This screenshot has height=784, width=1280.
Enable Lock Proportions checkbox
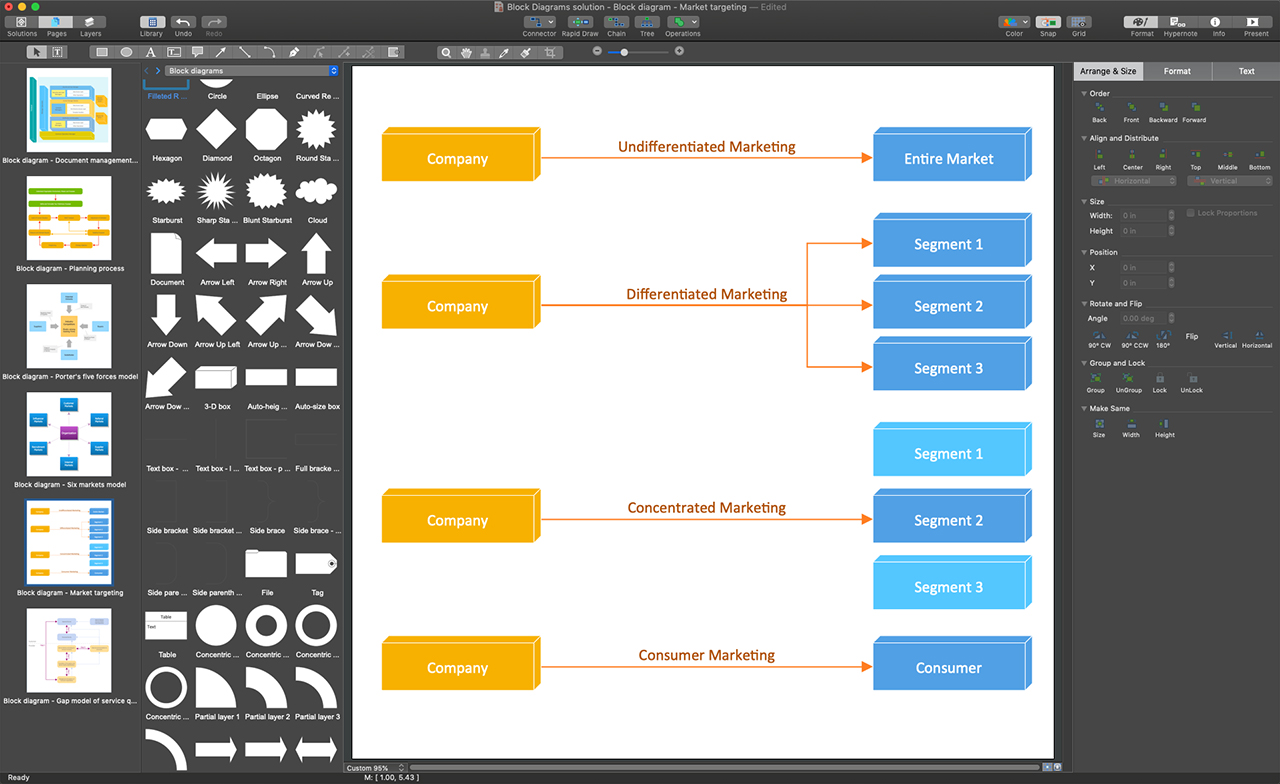(1190, 213)
